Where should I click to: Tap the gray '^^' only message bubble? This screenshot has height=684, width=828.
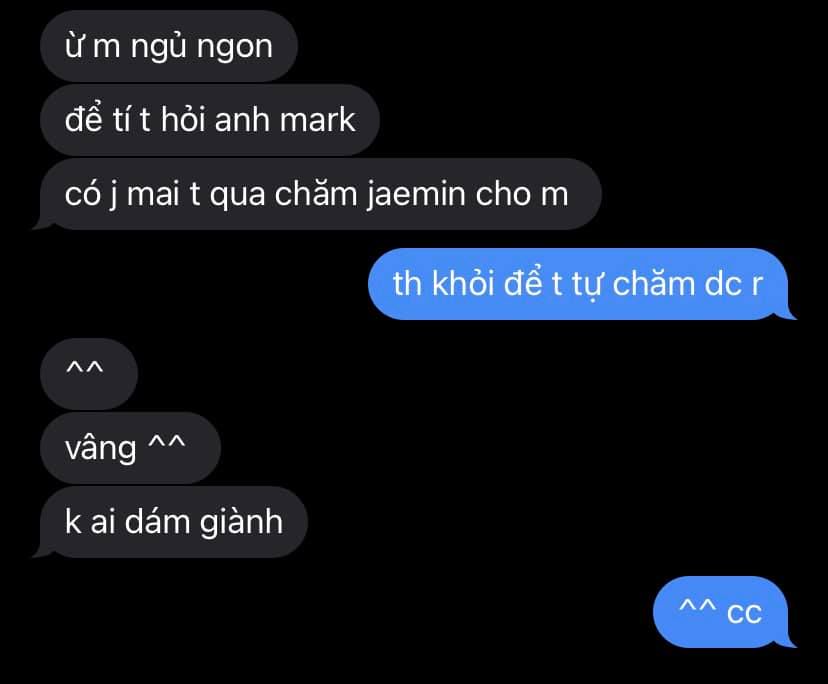(x=89, y=374)
